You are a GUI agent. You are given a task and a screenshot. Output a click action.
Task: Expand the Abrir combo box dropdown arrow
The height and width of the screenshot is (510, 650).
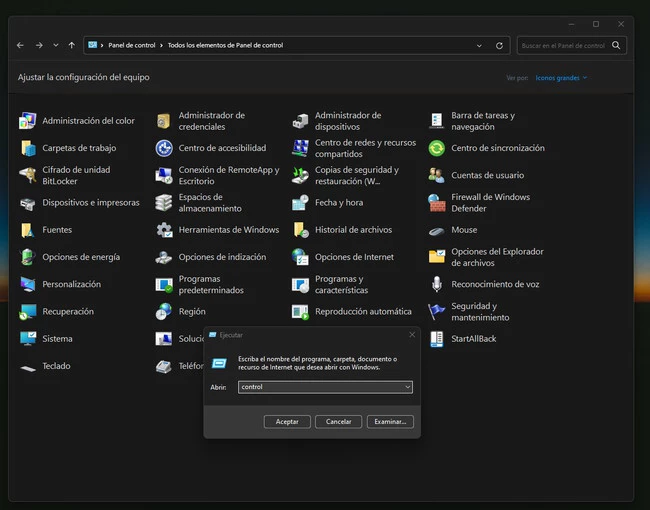(407, 387)
